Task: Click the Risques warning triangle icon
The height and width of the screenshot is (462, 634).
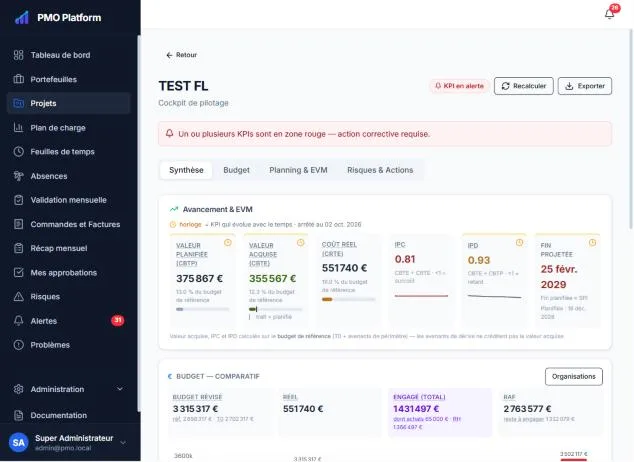Action: tap(19, 297)
